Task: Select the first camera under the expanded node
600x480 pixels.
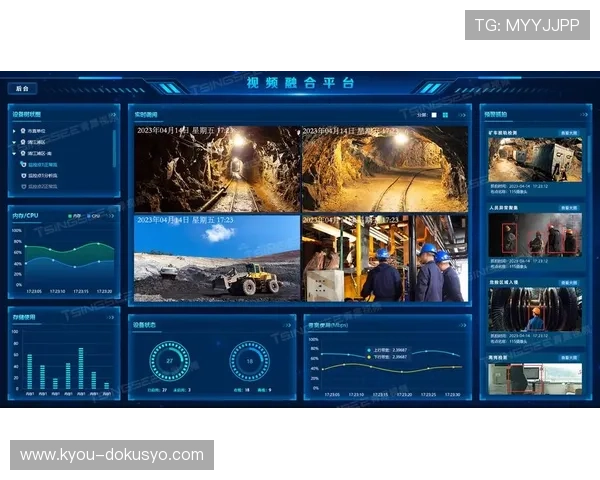Action: point(40,164)
